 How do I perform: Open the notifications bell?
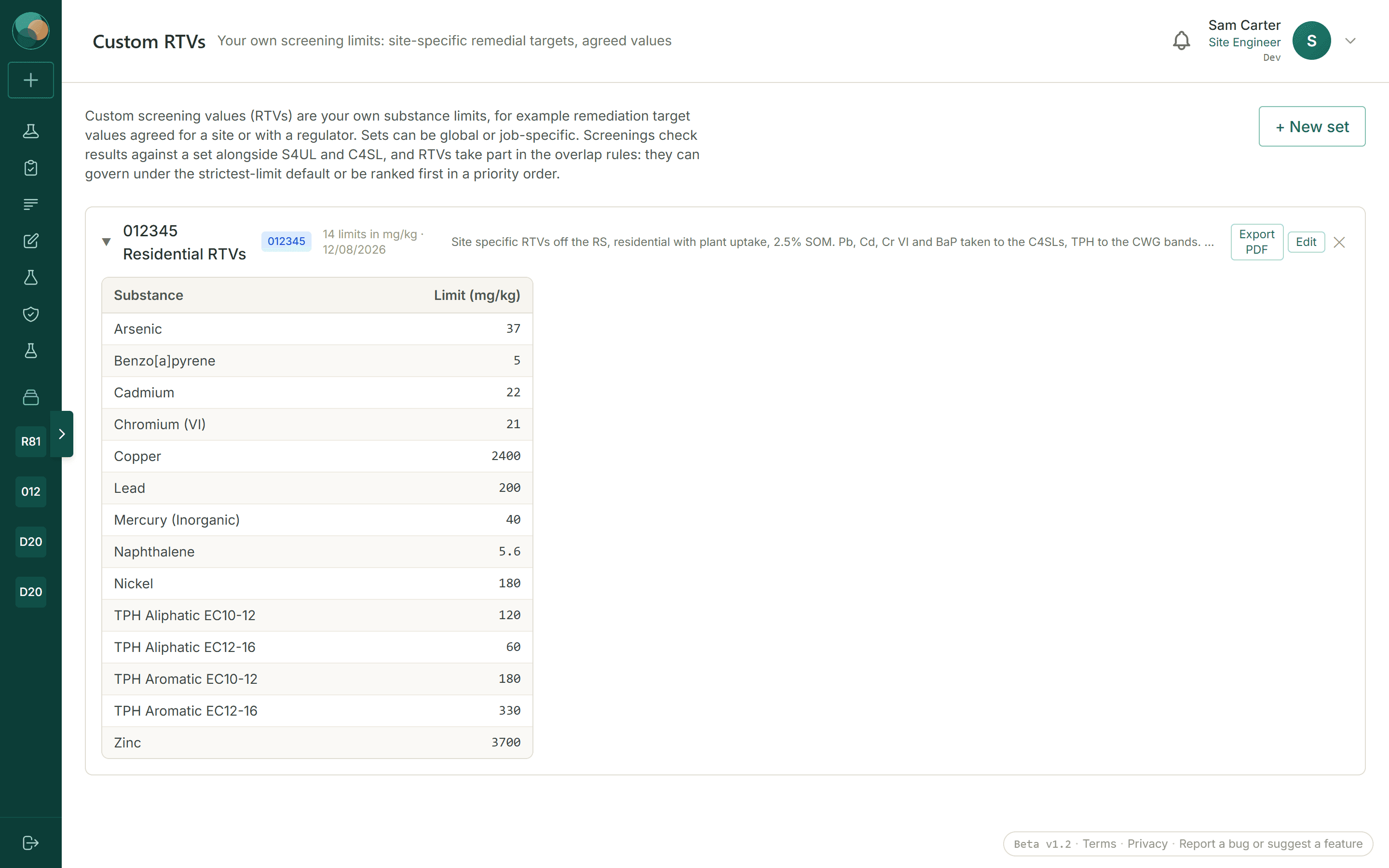tap(1181, 41)
